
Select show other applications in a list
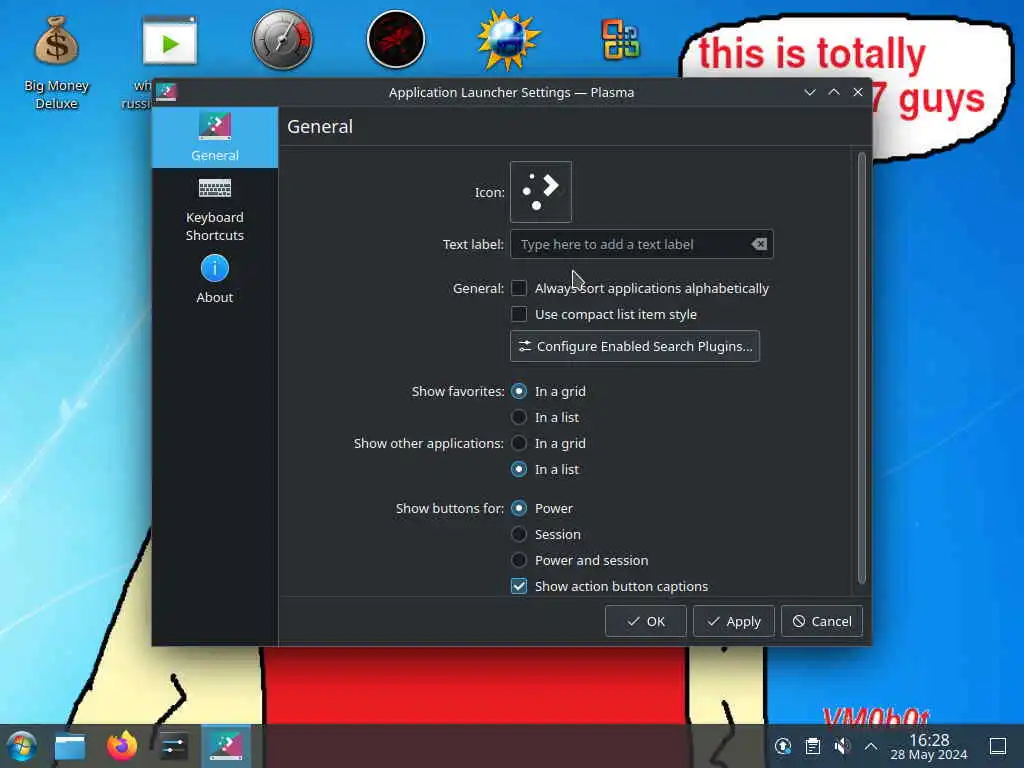click(x=519, y=469)
